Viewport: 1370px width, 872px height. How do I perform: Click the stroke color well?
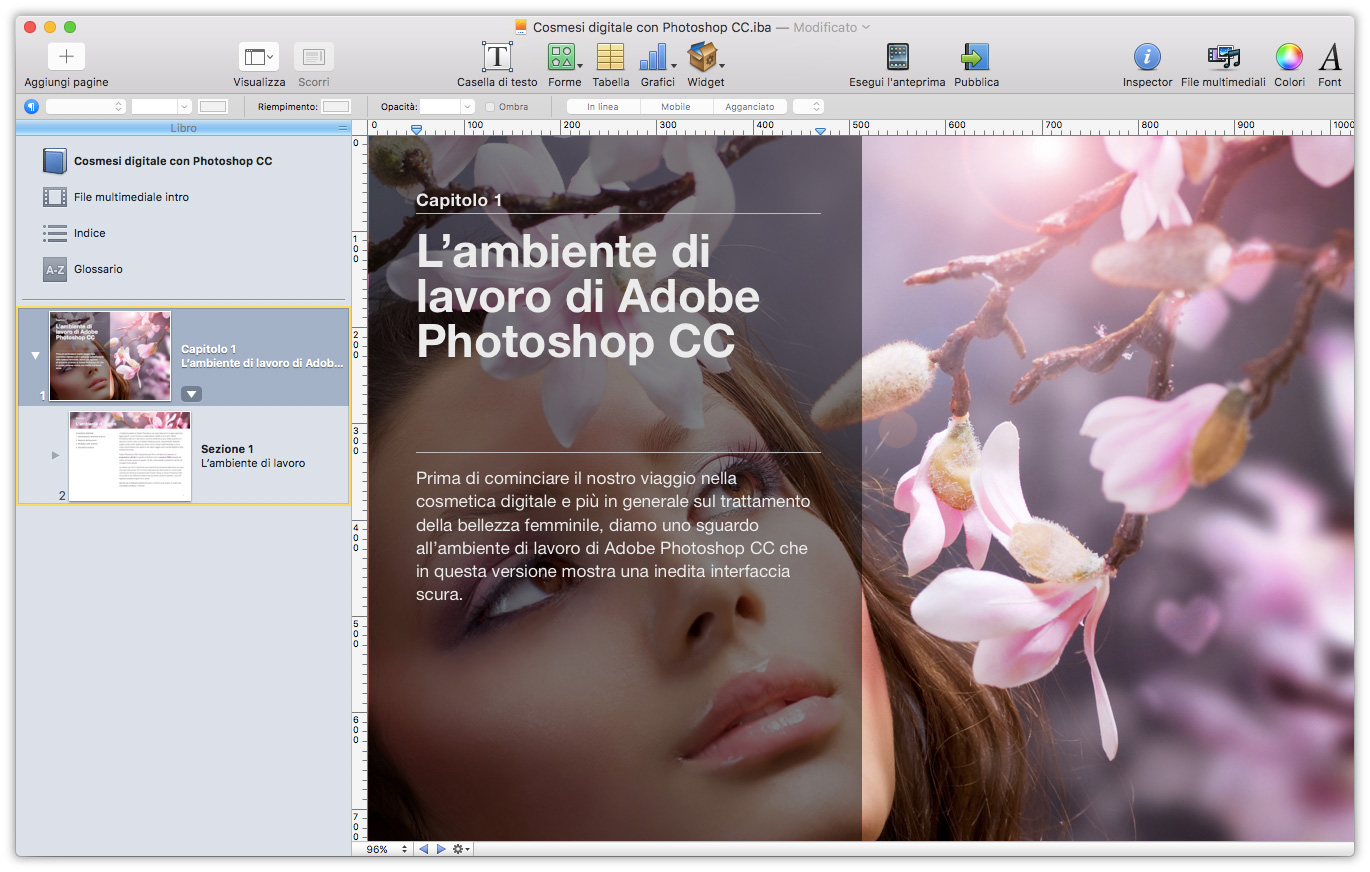coord(213,106)
